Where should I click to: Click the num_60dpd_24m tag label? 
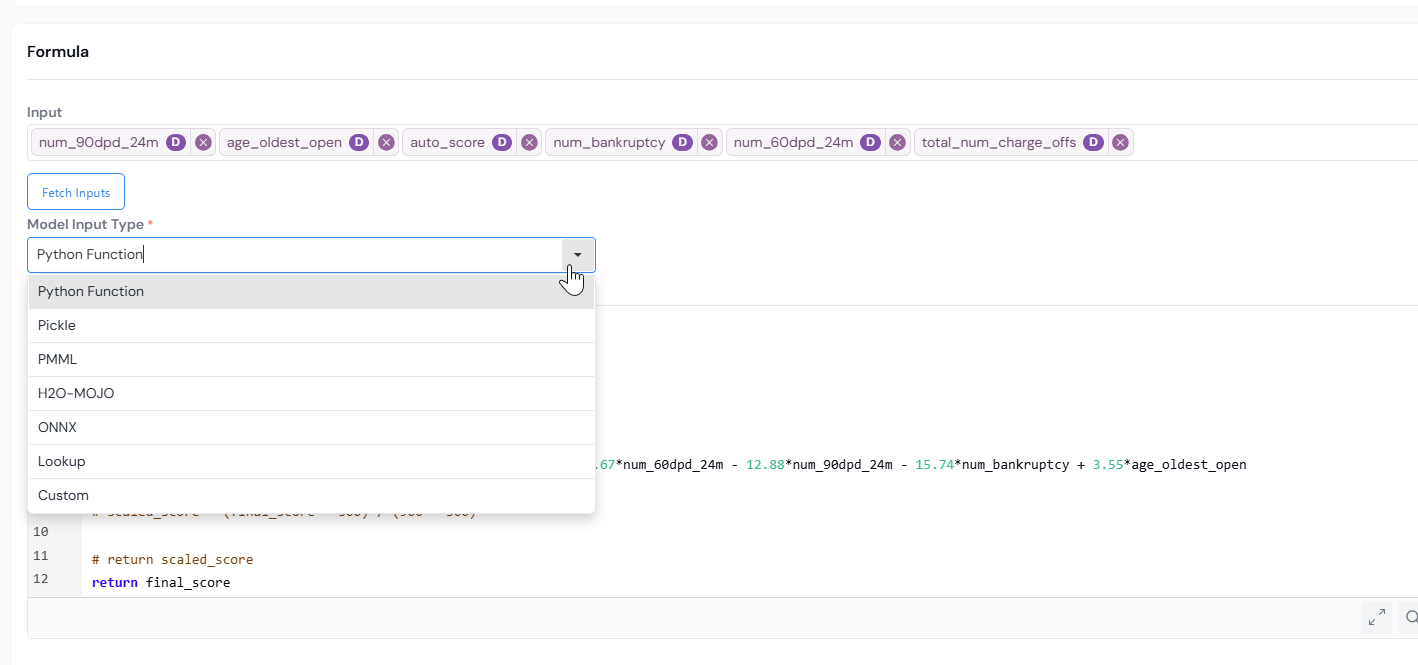tap(794, 143)
